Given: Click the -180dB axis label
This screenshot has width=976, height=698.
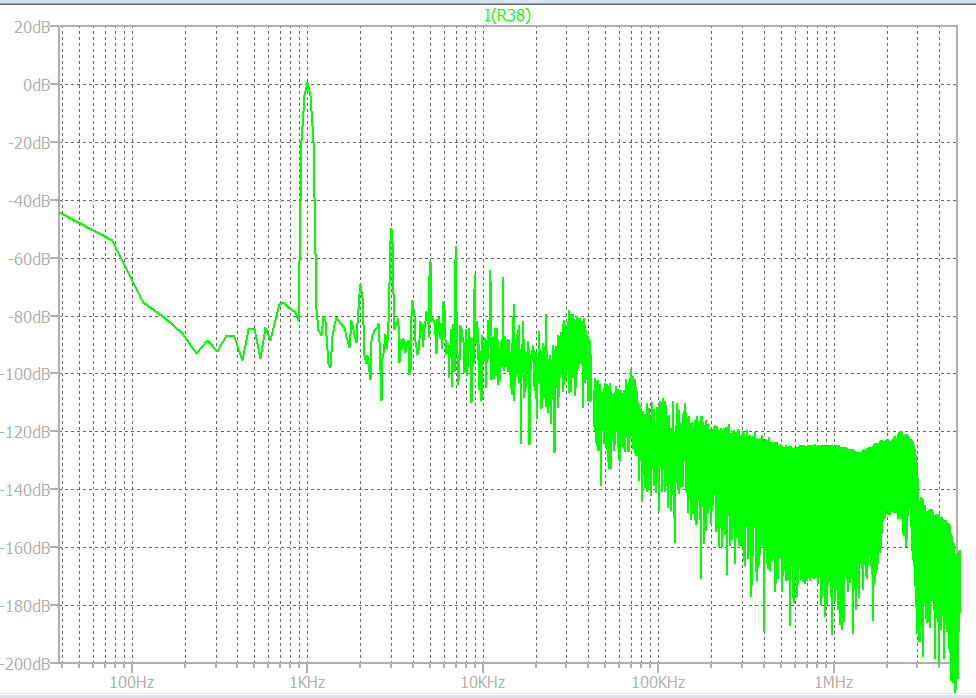Looking at the screenshot, I should [x=26, y=606].
